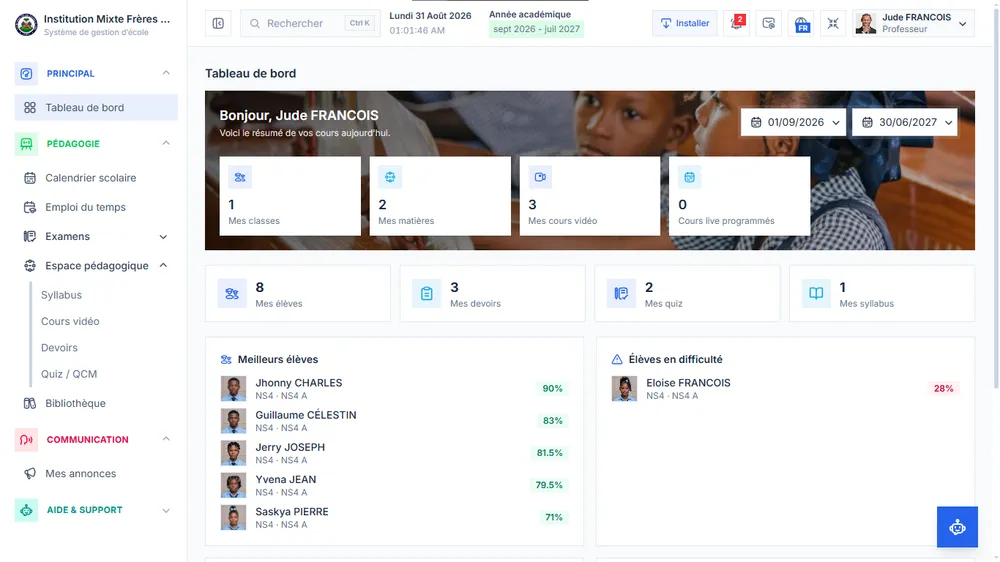Image resolution: width=1000 pixels, height=562 pixels.
Task: Click the Ctrl K shortcut badge
Action: point(360,23)
